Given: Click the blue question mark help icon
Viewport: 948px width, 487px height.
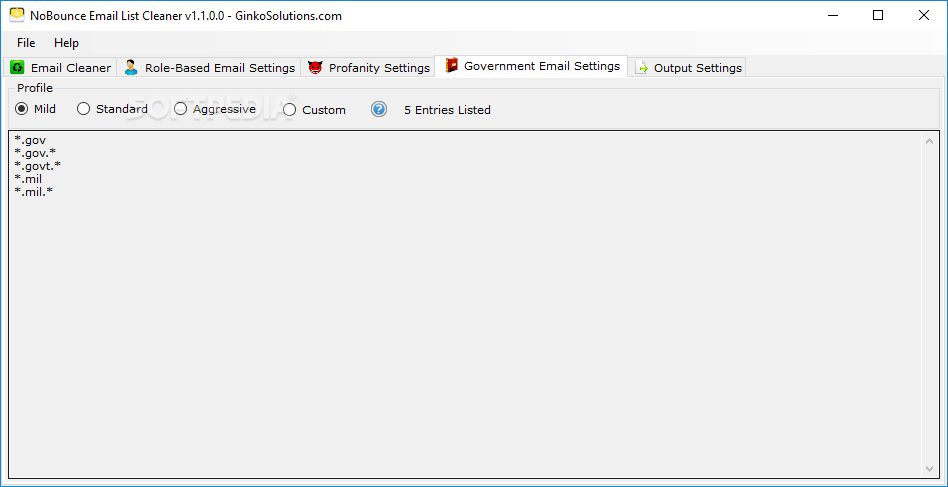Looking at the screenshot, I should (x=379, y=109).
